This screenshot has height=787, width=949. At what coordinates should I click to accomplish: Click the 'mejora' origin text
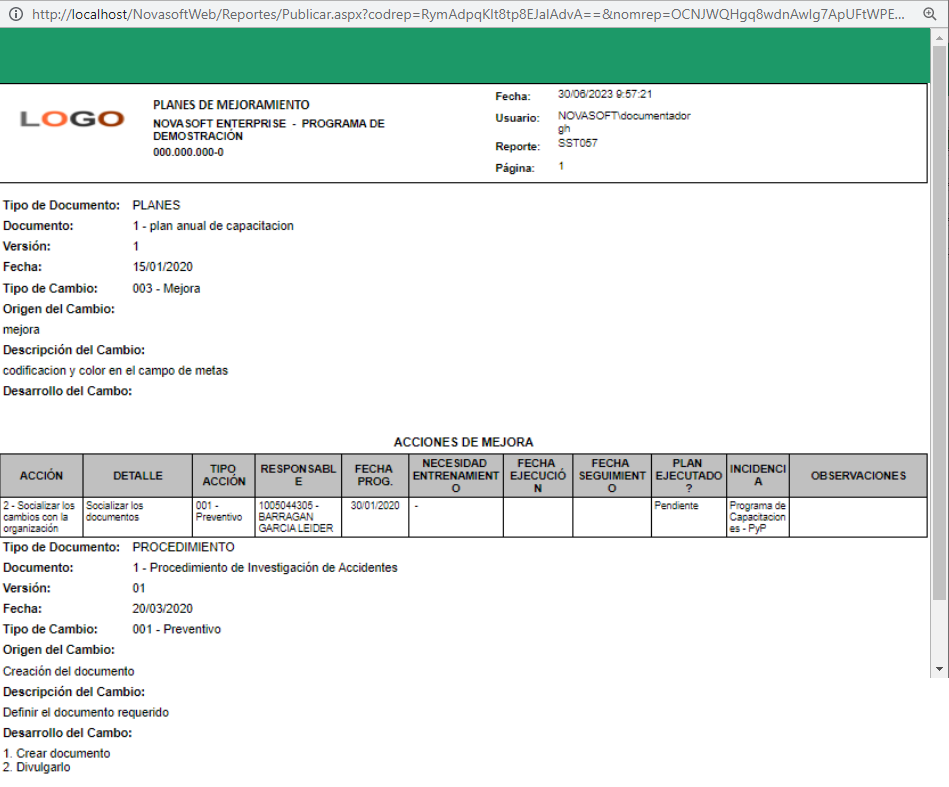pyautogui.click(x=21, y=330)
